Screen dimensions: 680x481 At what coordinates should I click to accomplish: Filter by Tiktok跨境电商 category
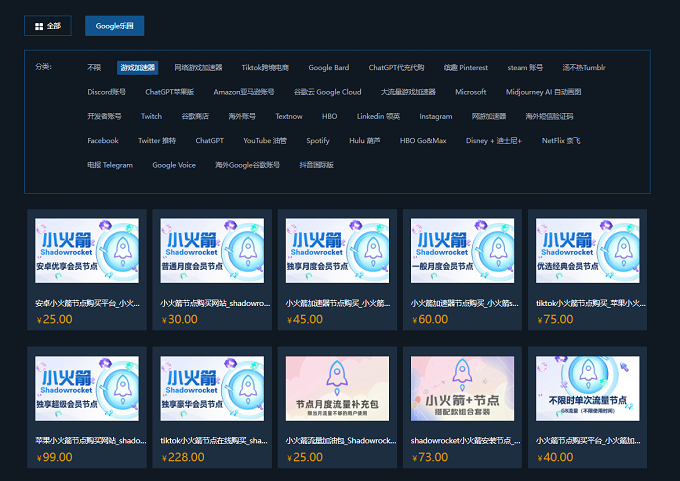265,67
